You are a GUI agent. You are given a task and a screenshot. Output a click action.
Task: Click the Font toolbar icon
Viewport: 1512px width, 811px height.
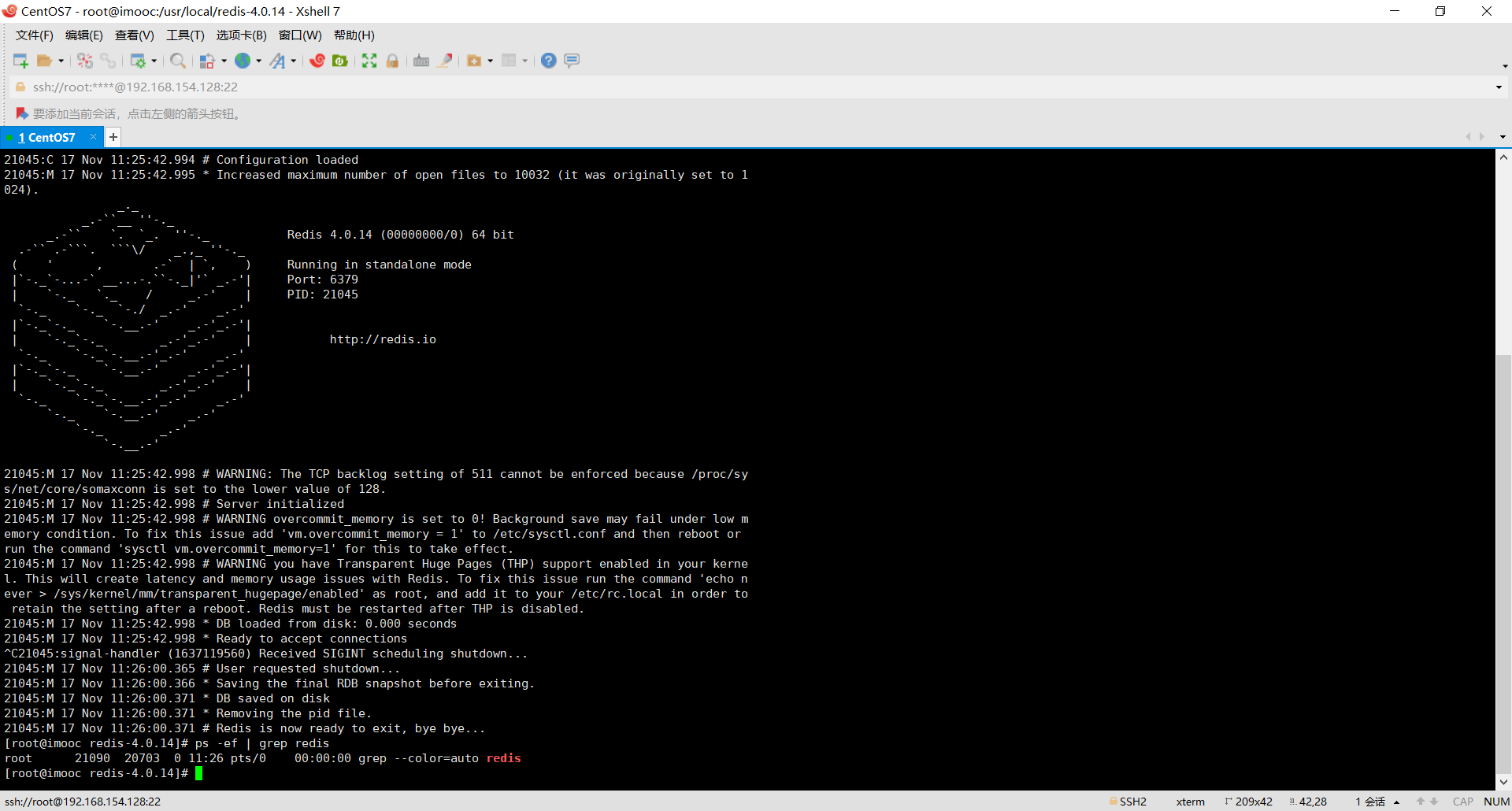coord(277,61)
